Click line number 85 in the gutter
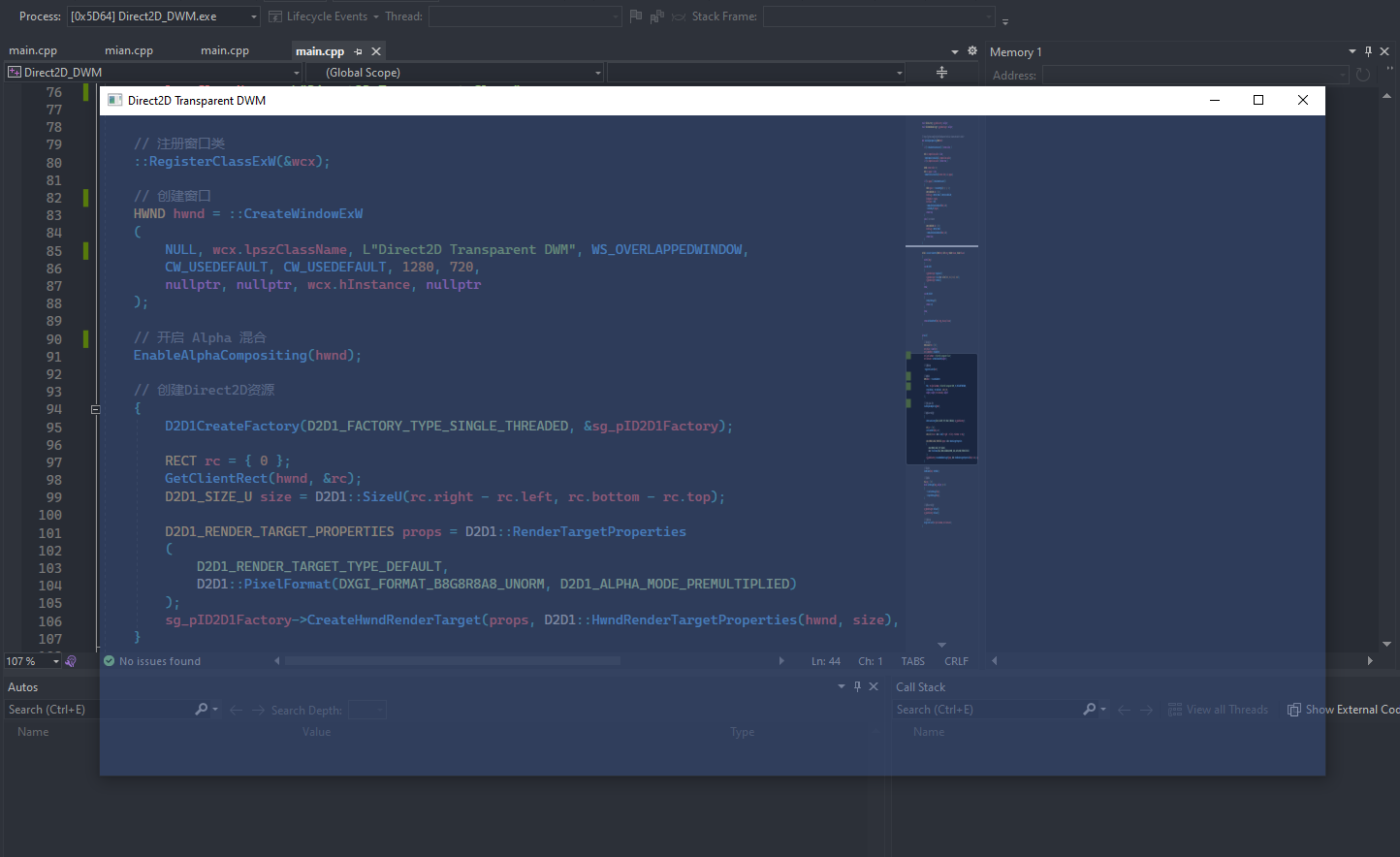The height and width of the screenshot is (857, 1400). point(54,251)
